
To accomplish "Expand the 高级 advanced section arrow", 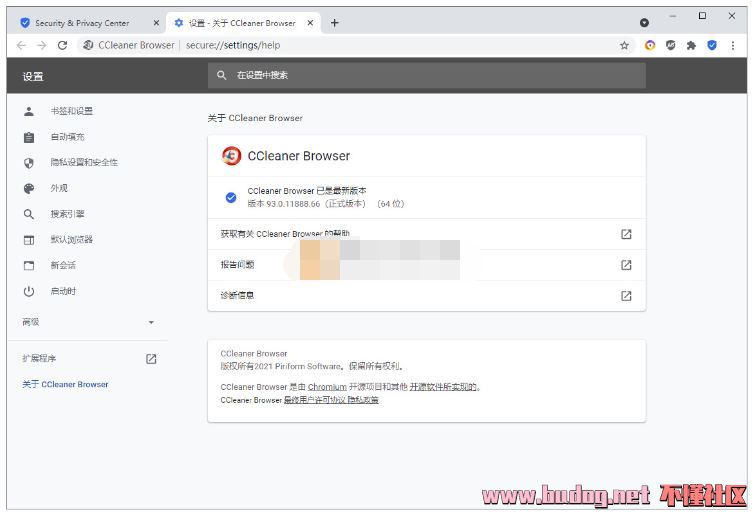I will tap(151, 322).
